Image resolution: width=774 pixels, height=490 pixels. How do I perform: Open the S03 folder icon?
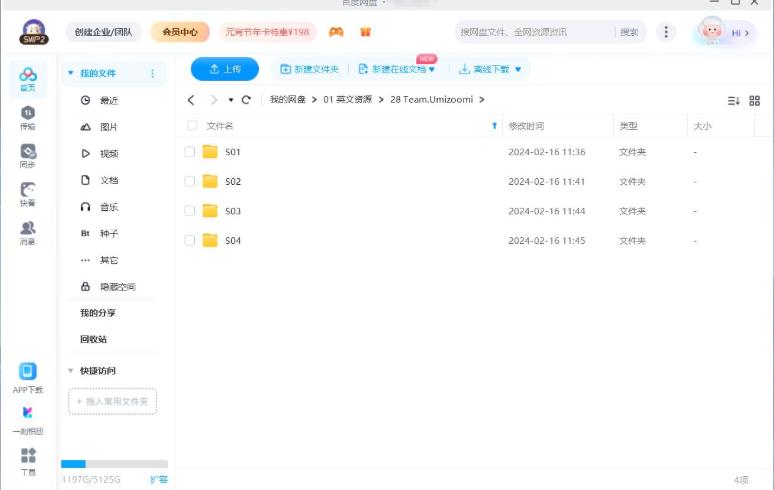coord(210,211)
